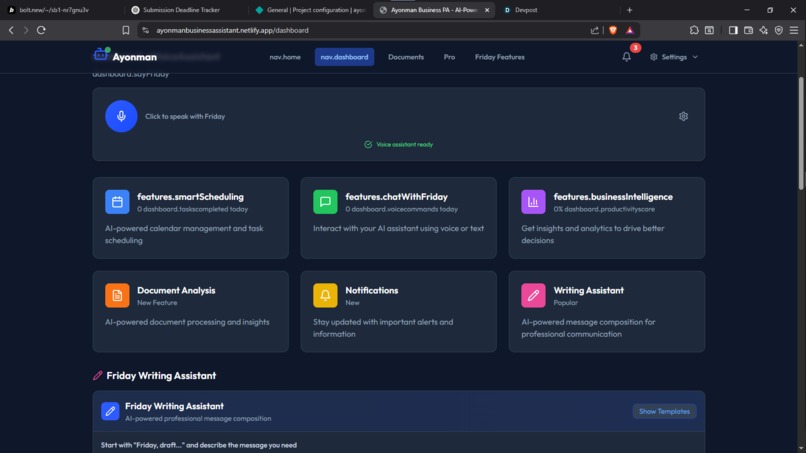The image size is (806, 453).
Task: Switch to the General Project configuration tab
Action: click(x=310, y=10)
